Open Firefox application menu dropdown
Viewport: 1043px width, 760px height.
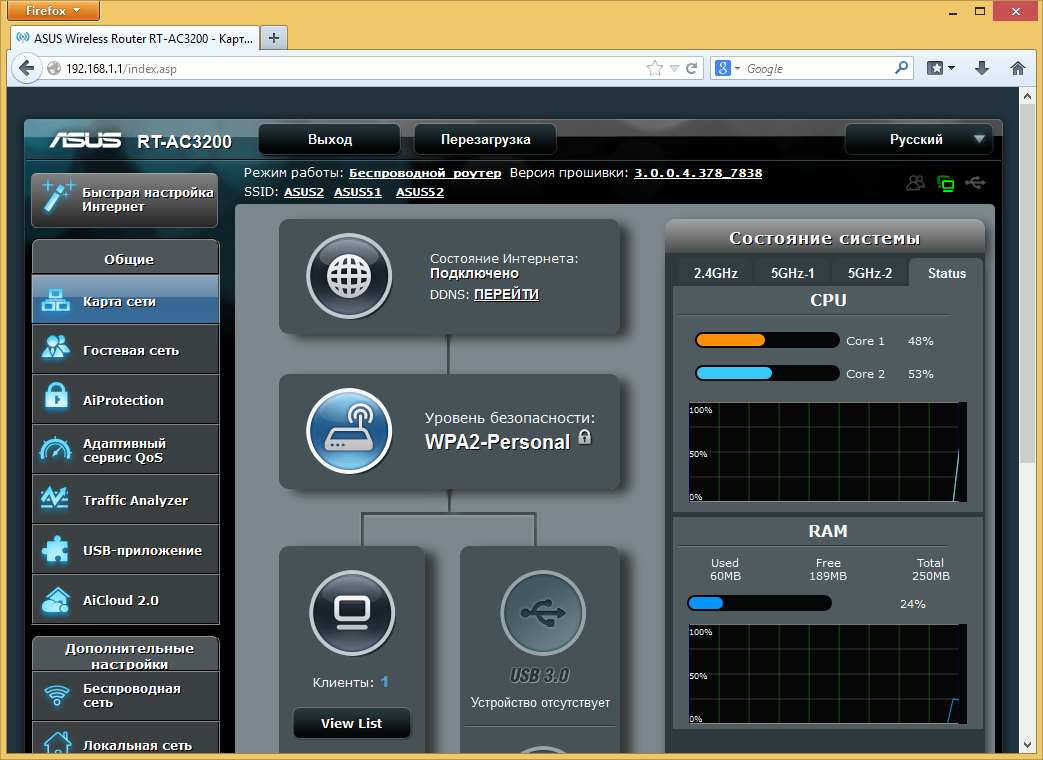coord(53,11)
